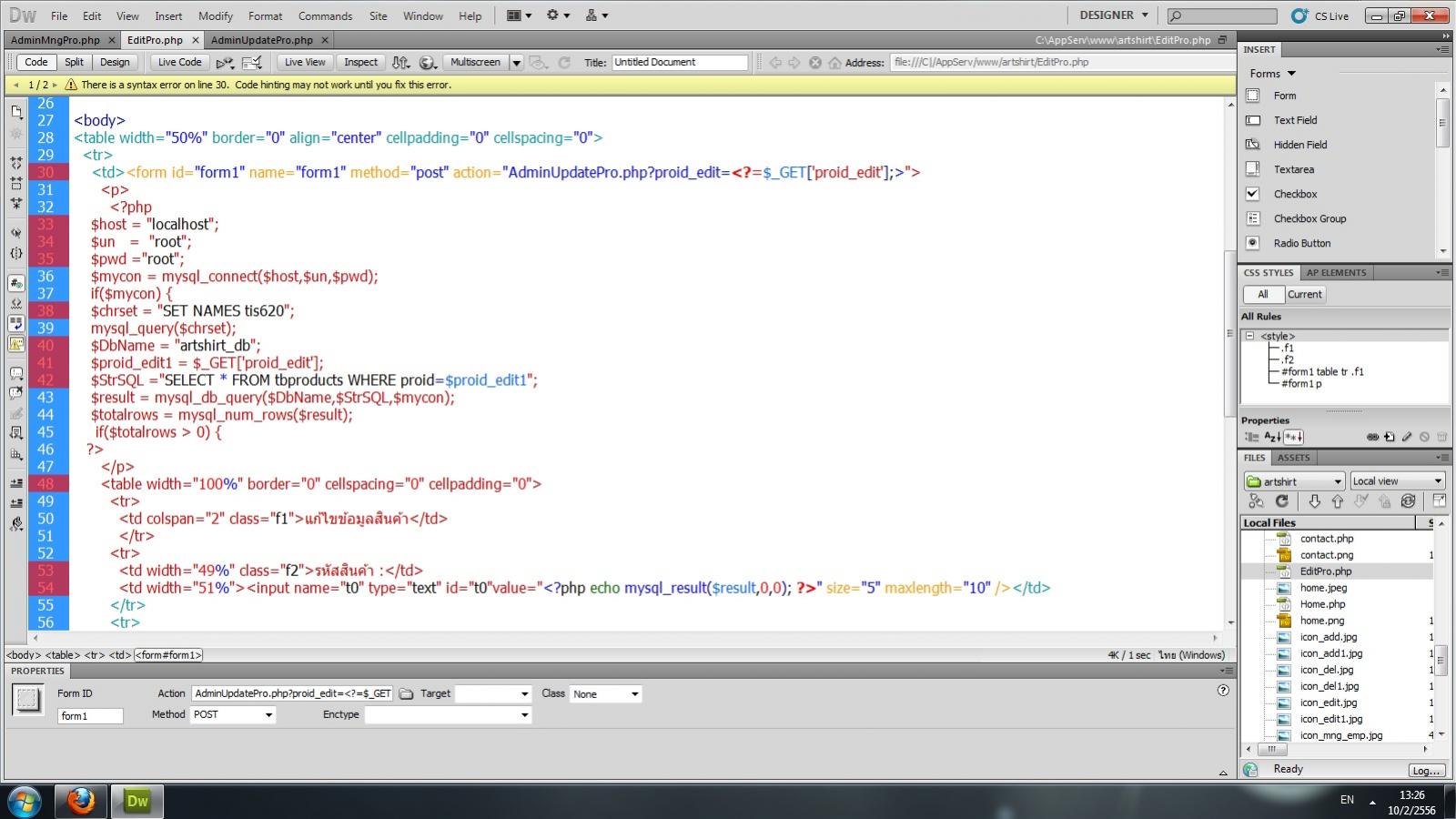Viewport: 1456px width, 819px height.
Task: Click the Get files down arrow icon
Action: click(1314, 501)
